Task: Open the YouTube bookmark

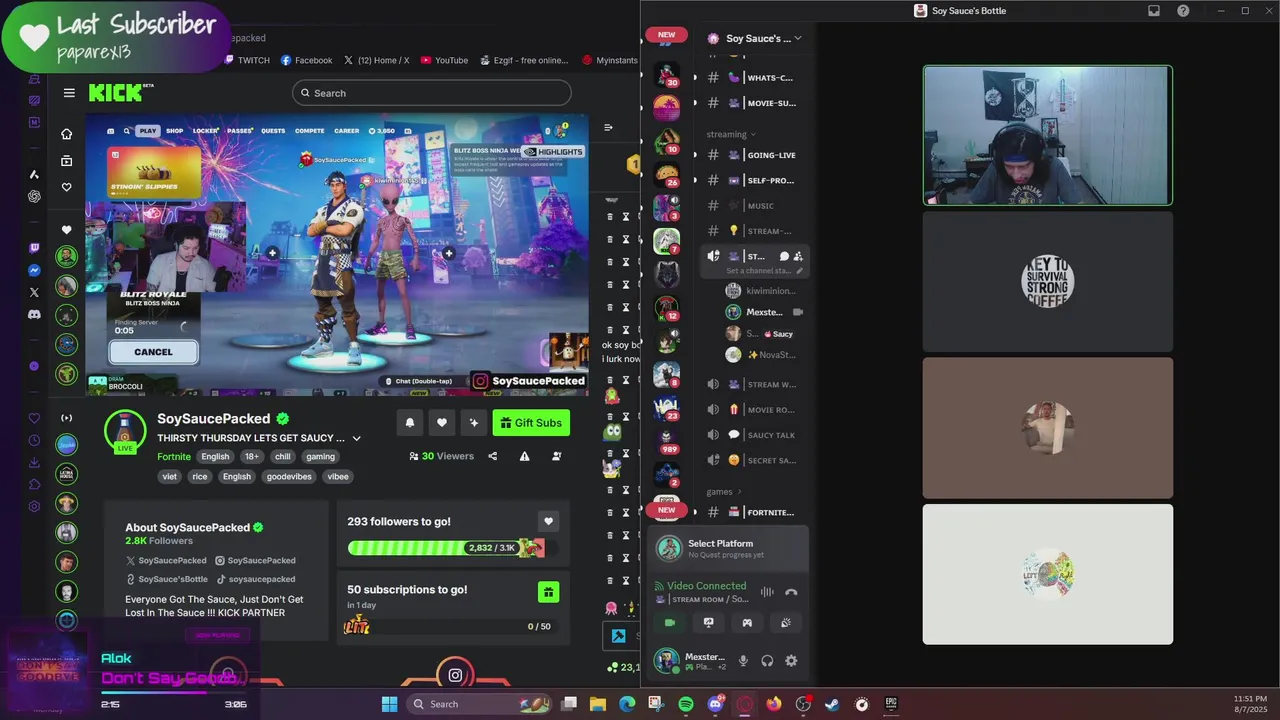Action: [x=444, y=60]
